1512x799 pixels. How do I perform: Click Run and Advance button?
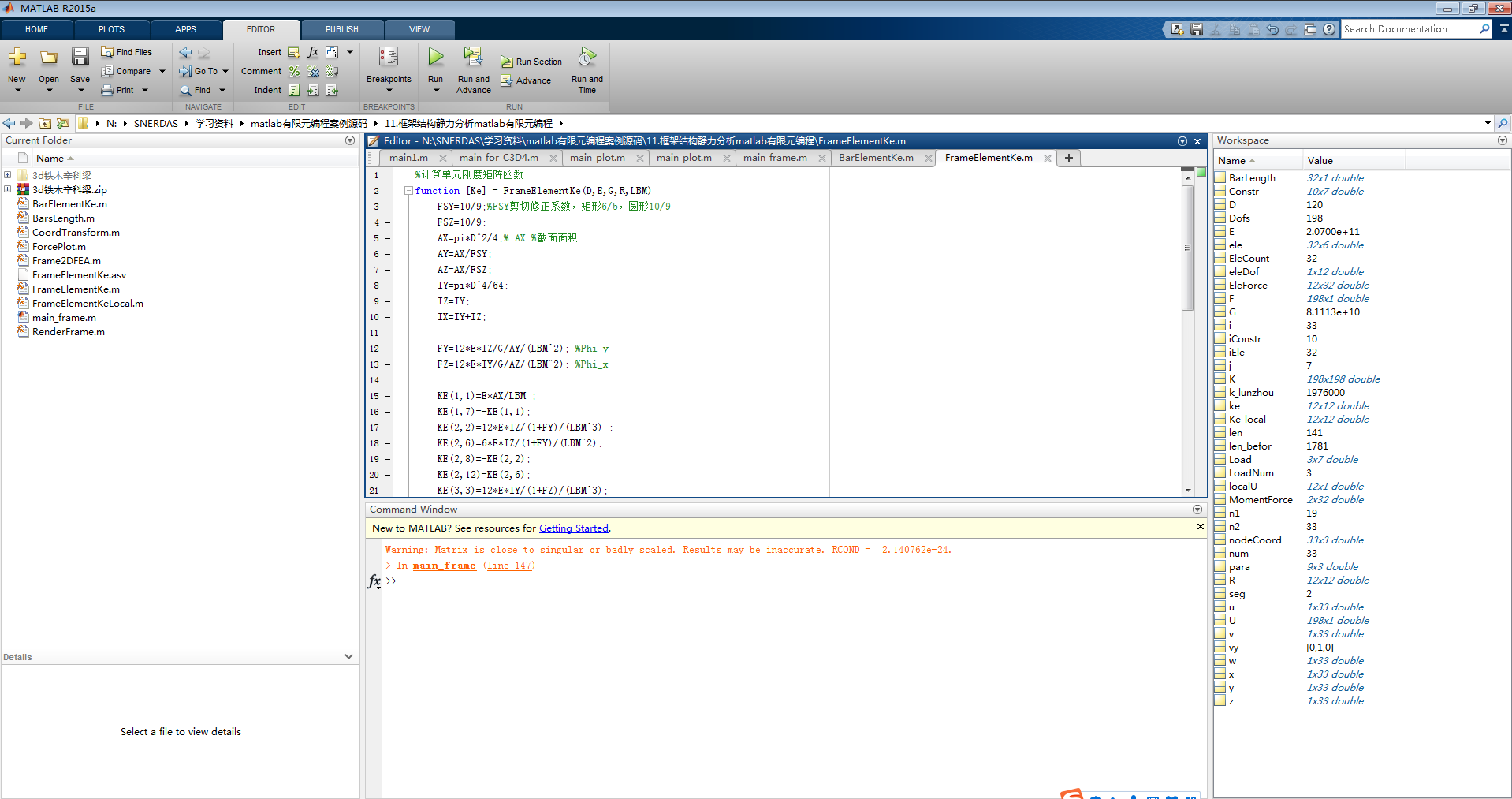473,69
